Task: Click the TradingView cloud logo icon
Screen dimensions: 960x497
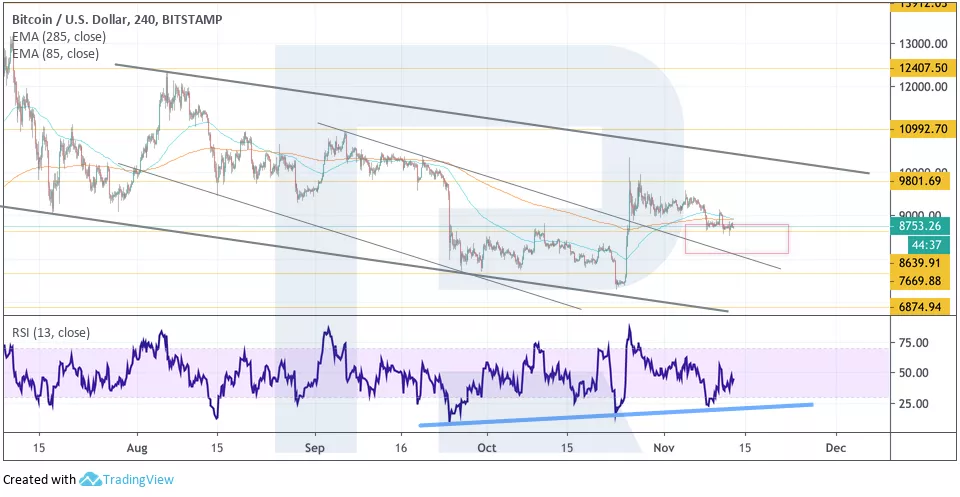Action: [91, 479]
